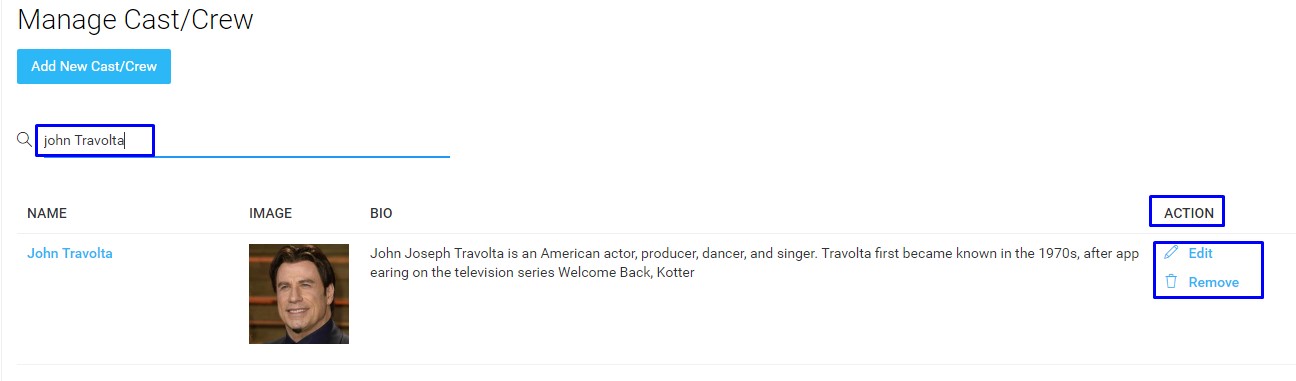The image size is (1296, 381).
Task: Open the Edit link for John Travolta
Action: coord(1200,253)
